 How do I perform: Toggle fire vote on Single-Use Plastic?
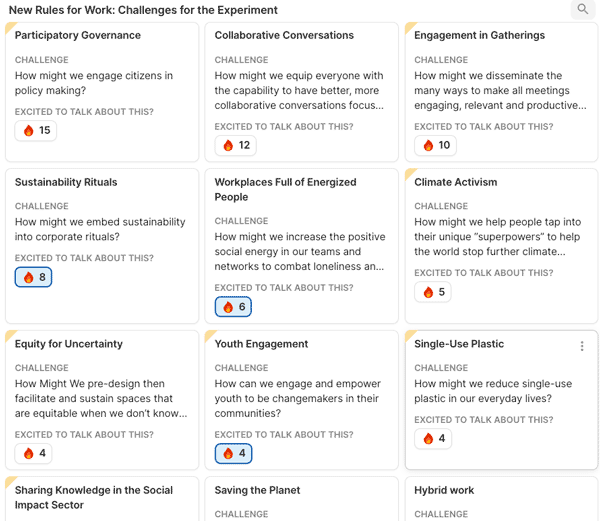(x=434, y=438)
